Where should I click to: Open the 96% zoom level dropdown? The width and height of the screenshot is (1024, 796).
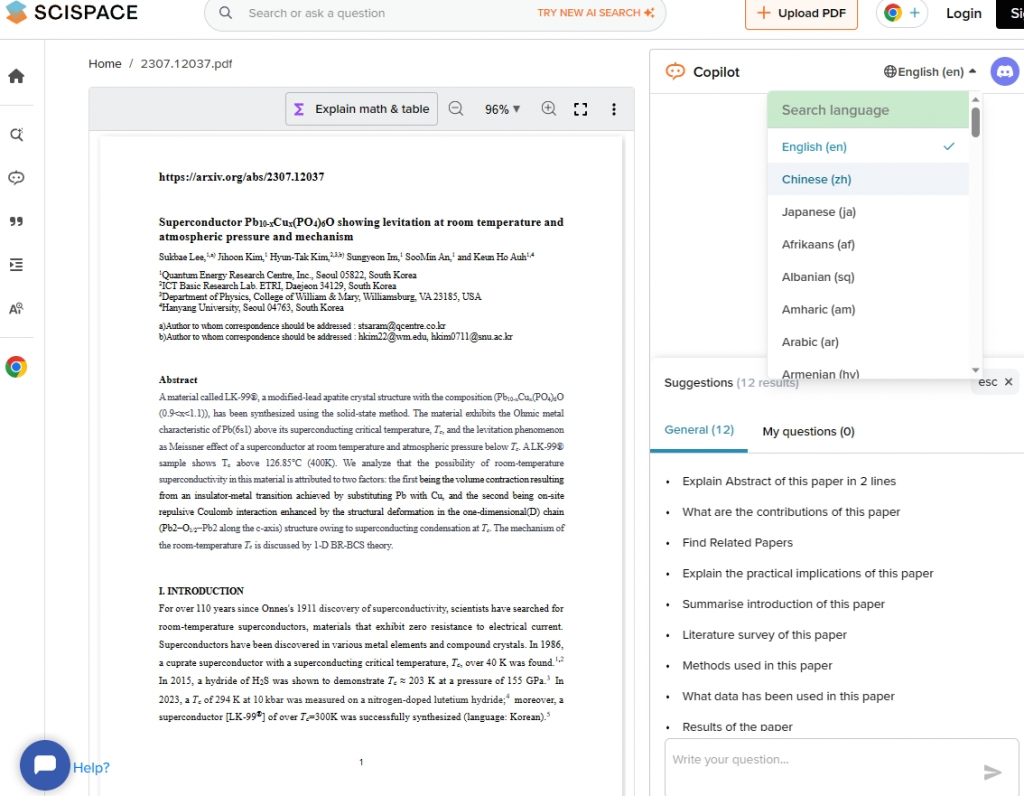click(502, 109)
